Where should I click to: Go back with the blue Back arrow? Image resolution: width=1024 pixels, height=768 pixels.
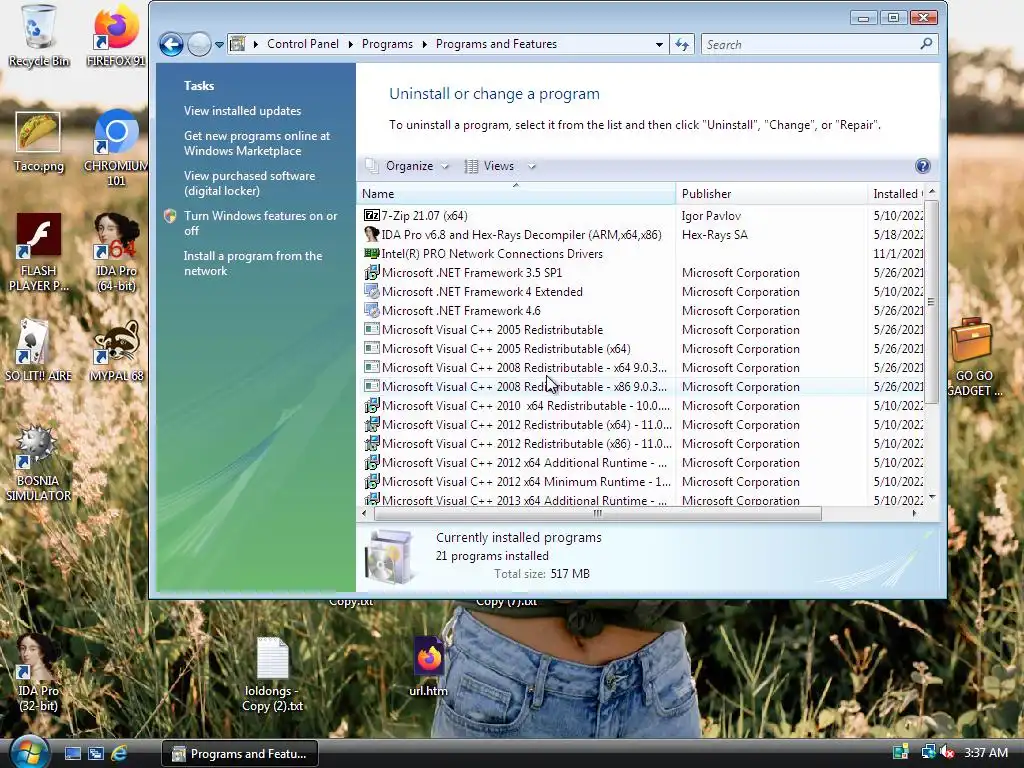point(171,44)
